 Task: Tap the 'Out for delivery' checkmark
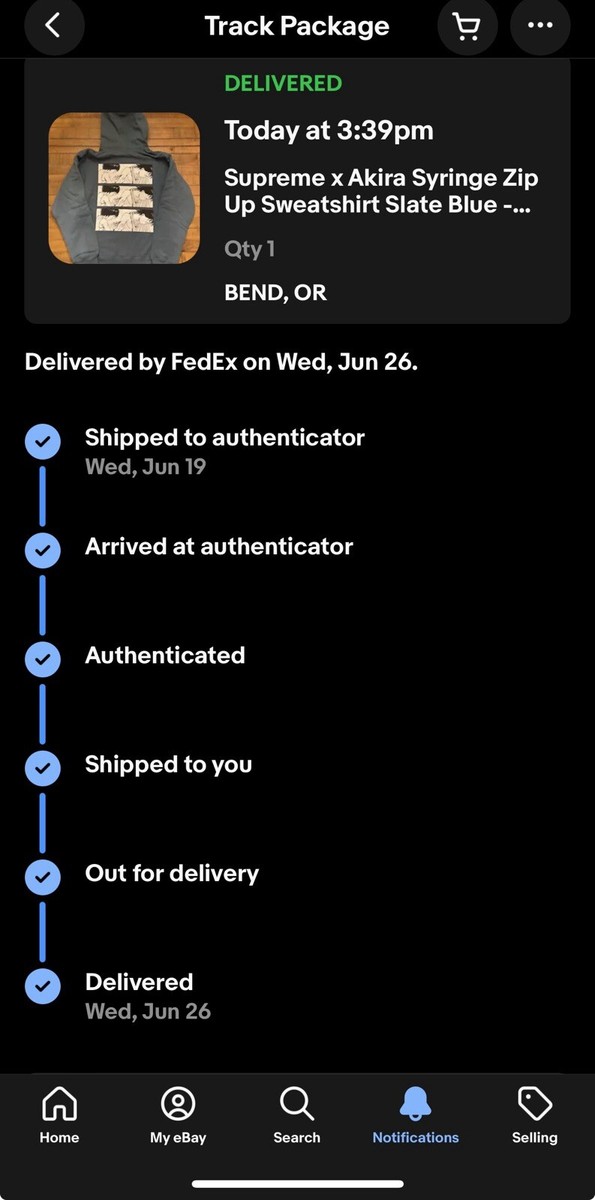click(x=42, y=877)
